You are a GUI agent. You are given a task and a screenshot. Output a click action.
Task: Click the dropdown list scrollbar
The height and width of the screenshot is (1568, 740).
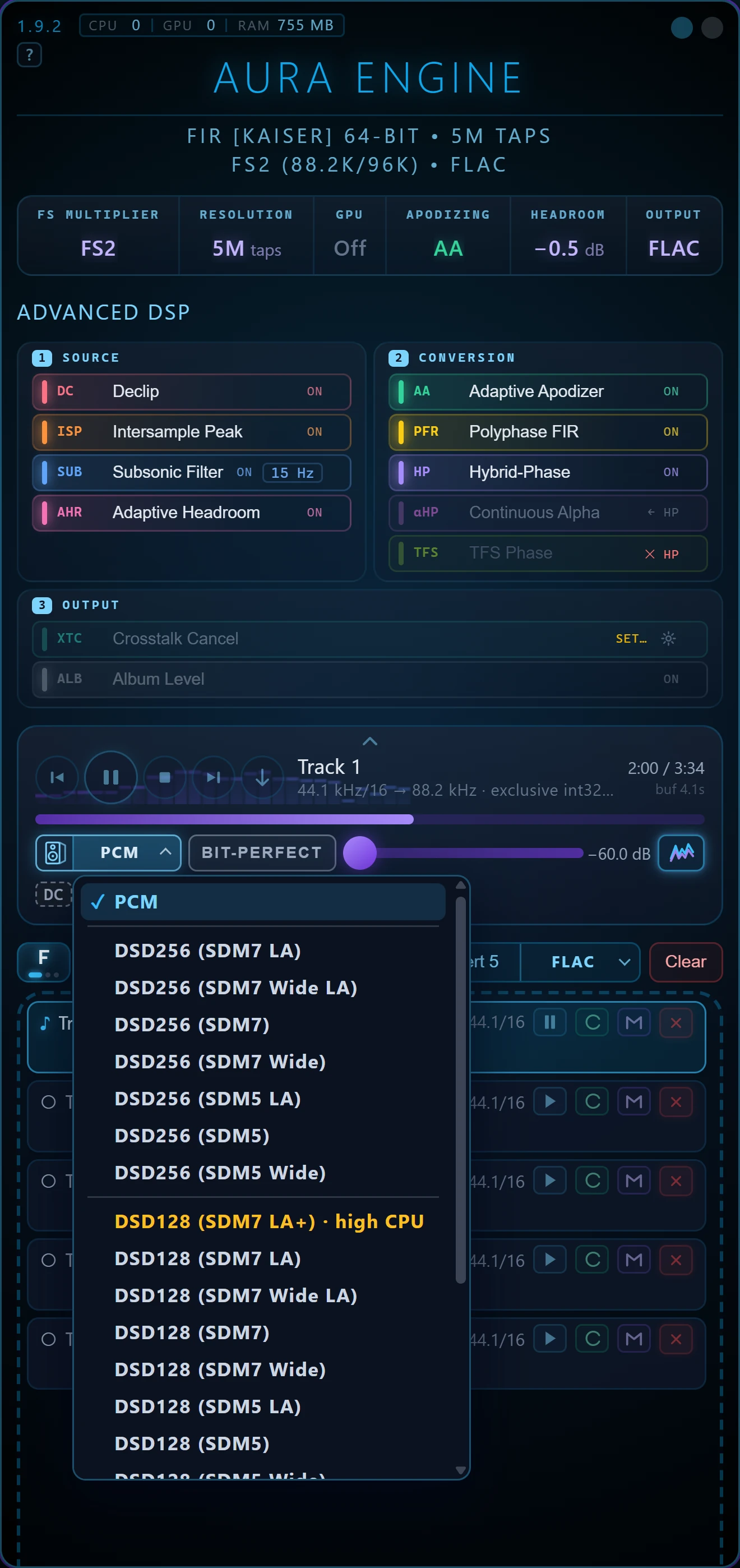(x=461, y=1090)
